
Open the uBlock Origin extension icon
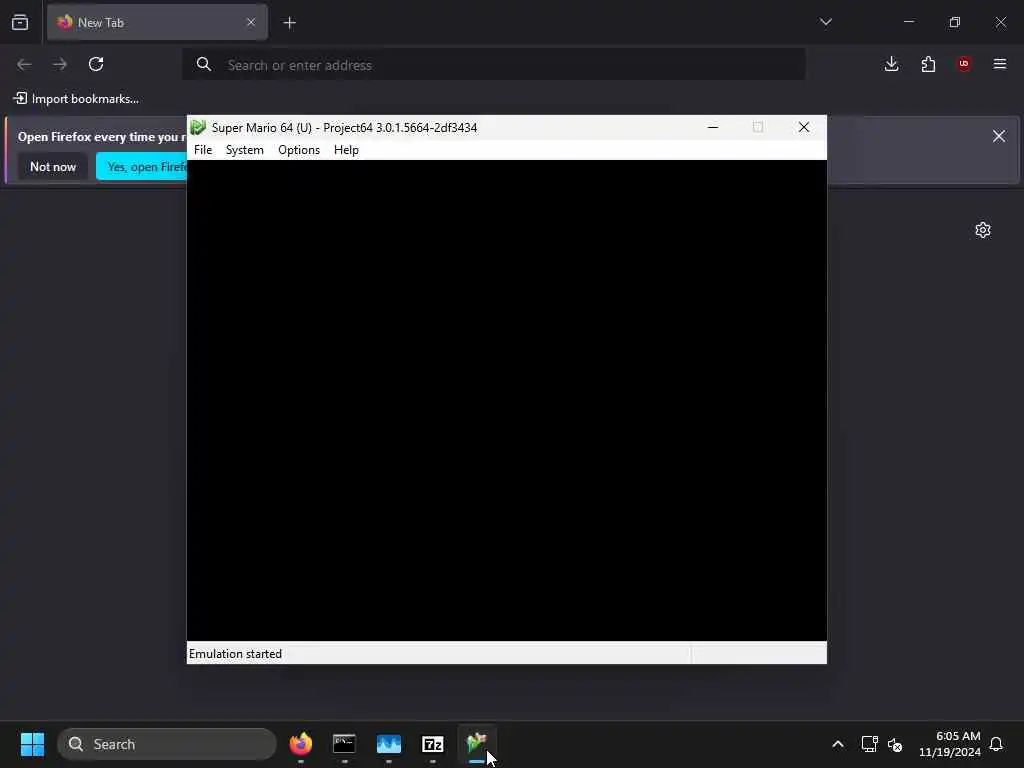point(964,64)
